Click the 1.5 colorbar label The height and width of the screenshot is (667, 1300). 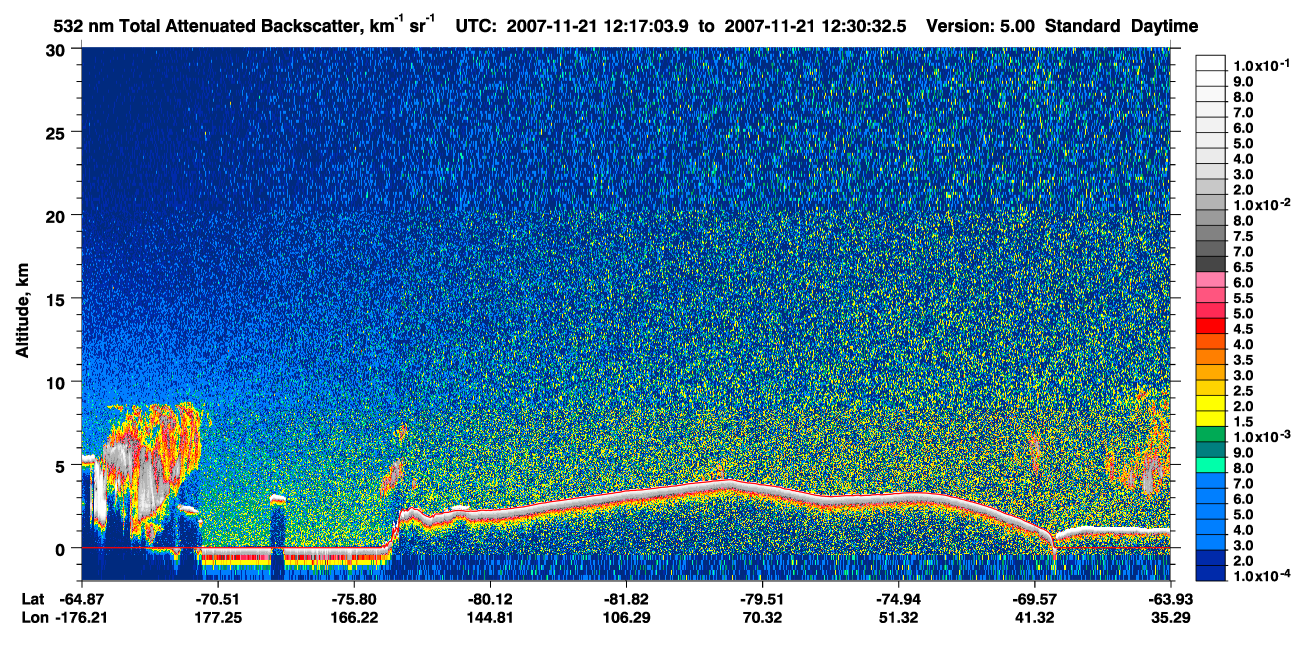[1244, 422]
